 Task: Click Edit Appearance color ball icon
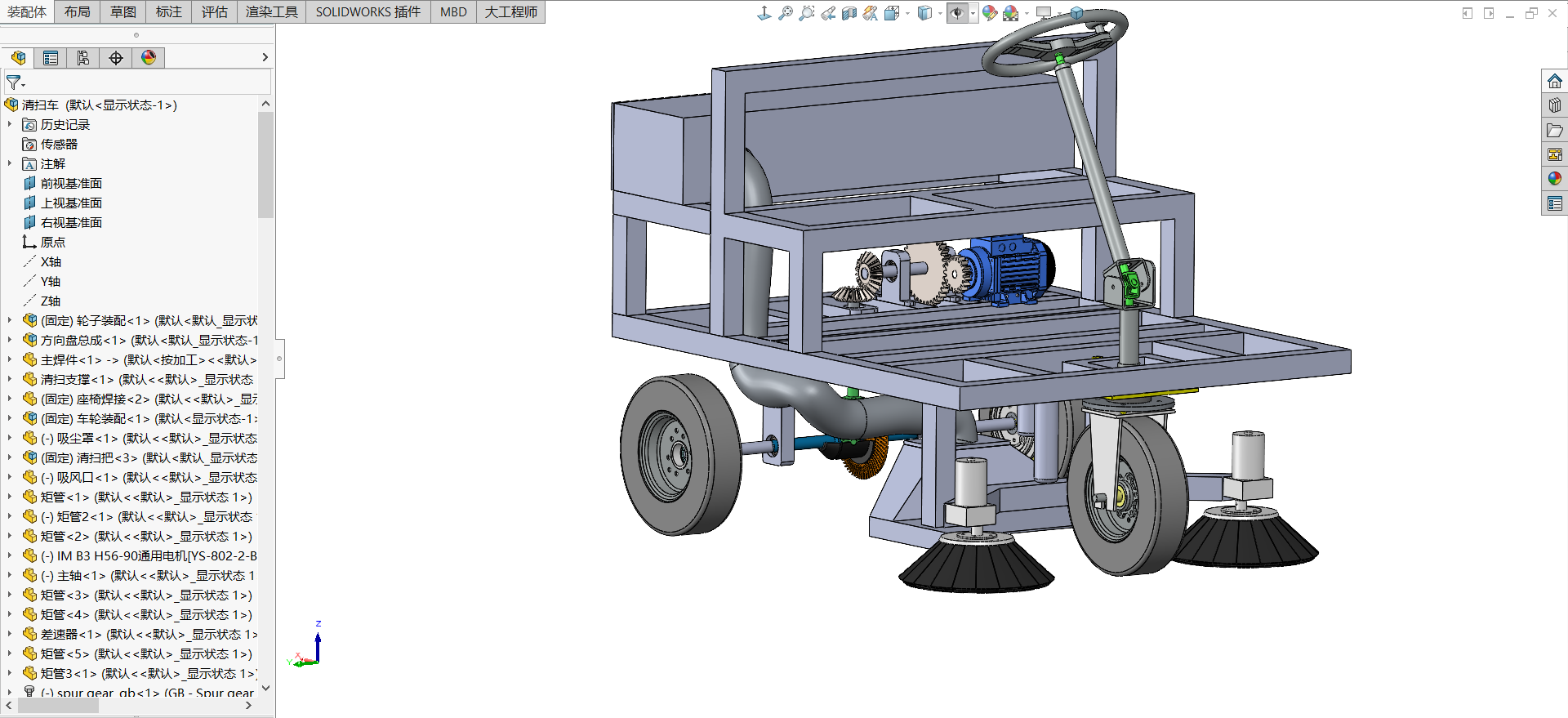tap(990, 13)
